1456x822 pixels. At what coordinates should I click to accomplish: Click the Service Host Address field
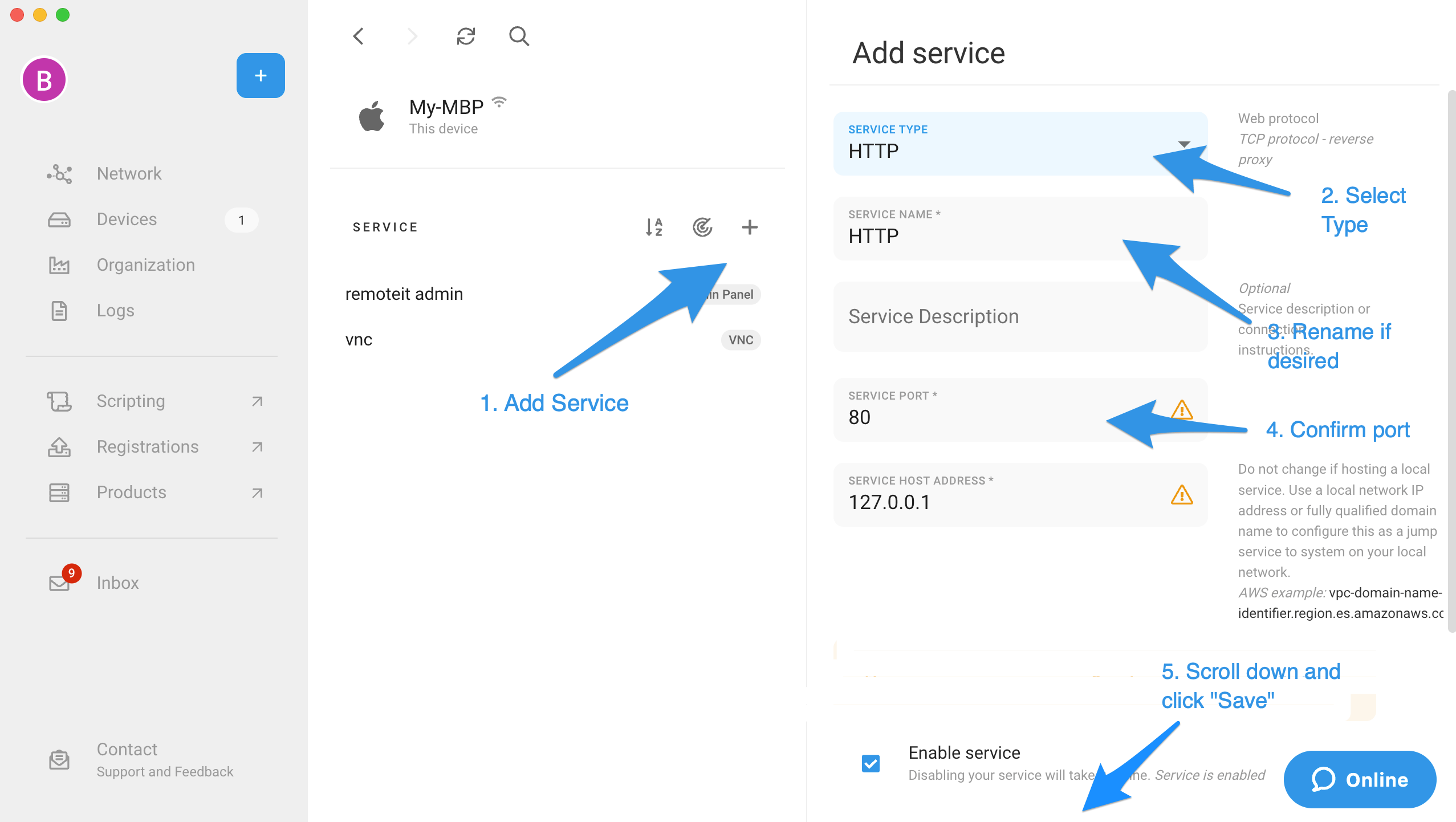click(1020, 494)
